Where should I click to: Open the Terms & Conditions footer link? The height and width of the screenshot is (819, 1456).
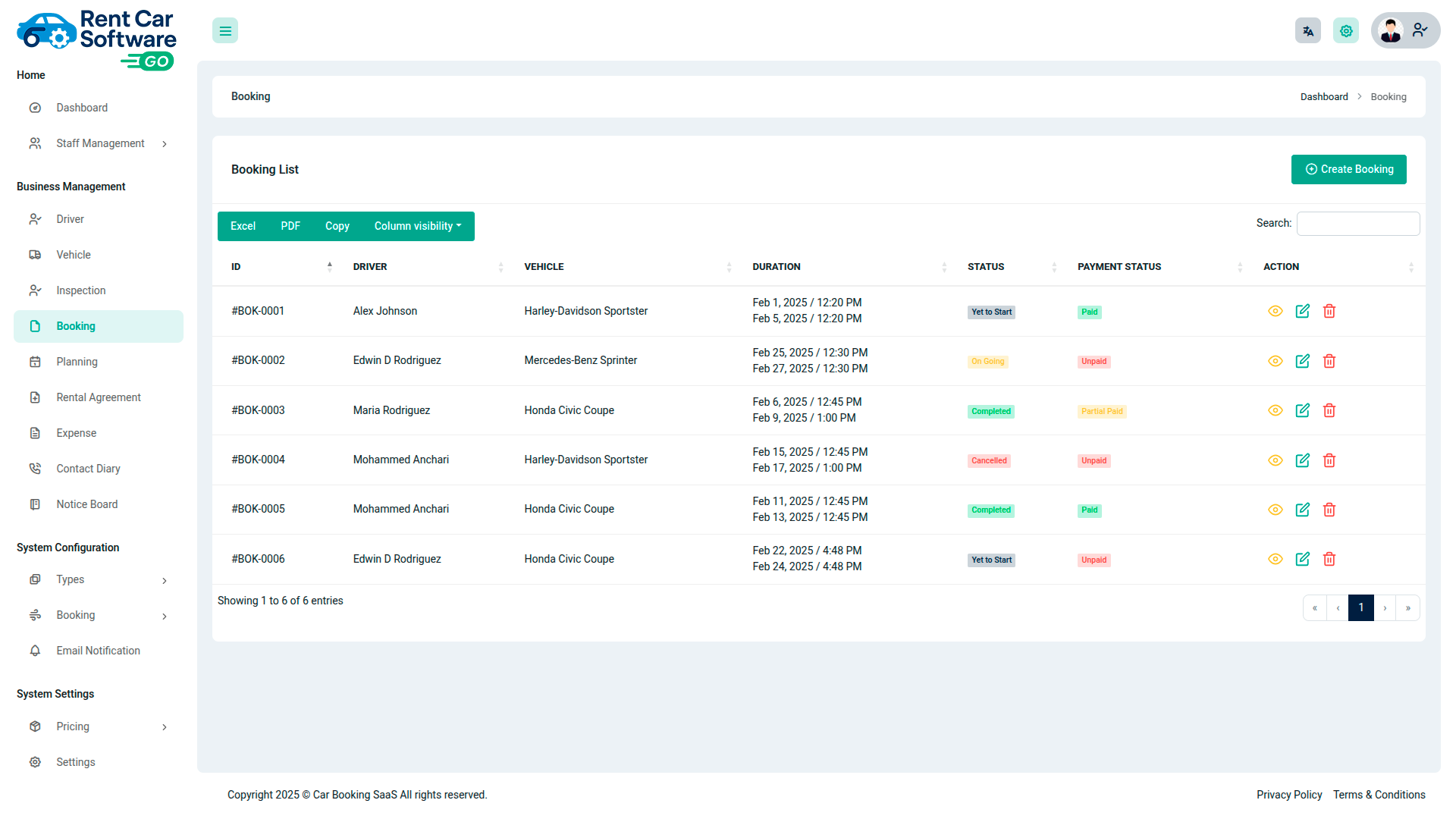pyautogui.click(x=1379, y=795)
